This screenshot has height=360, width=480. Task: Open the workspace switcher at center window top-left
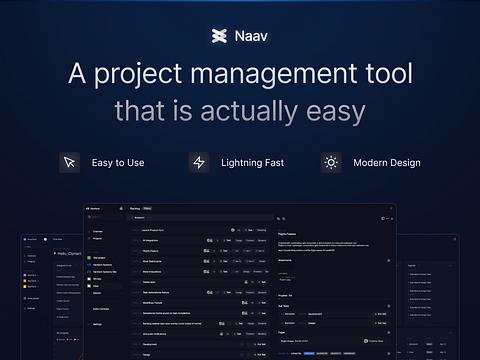click(93, 209)
